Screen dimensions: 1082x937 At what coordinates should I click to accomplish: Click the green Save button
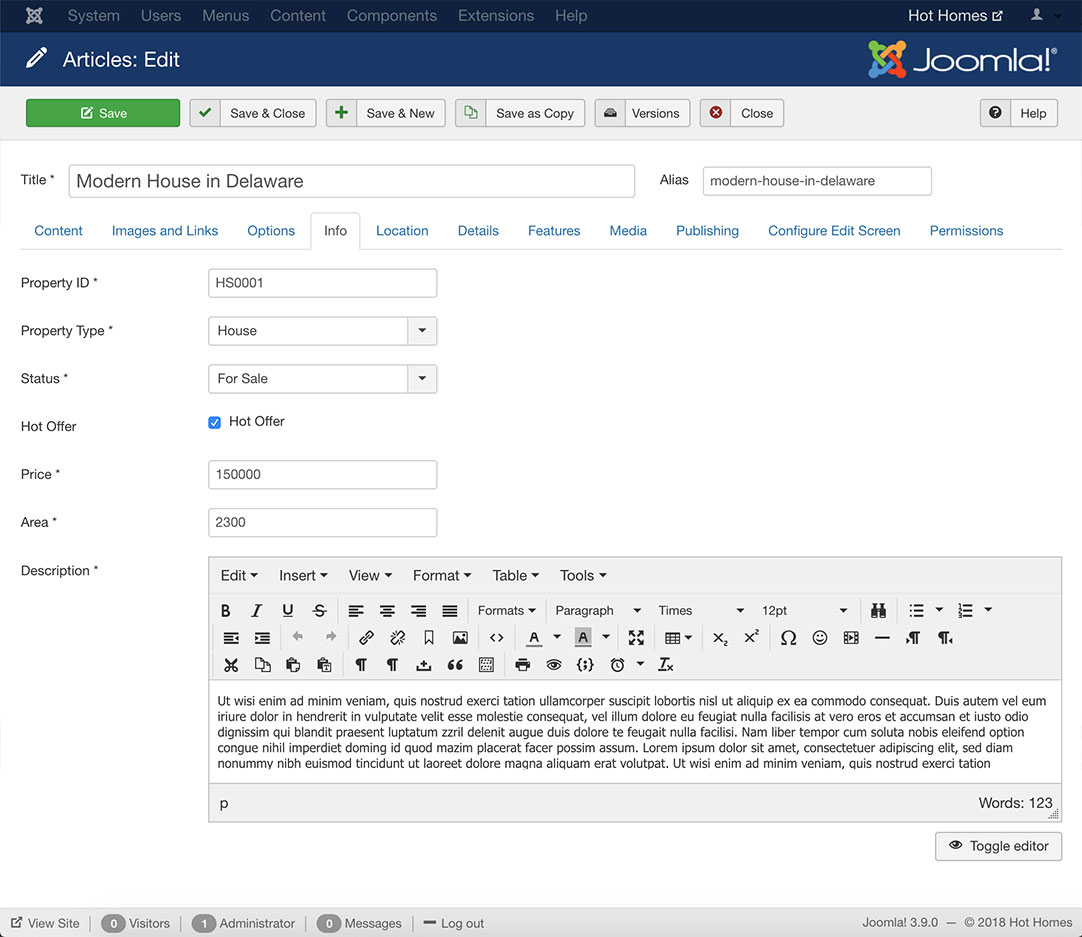[103, 113]
